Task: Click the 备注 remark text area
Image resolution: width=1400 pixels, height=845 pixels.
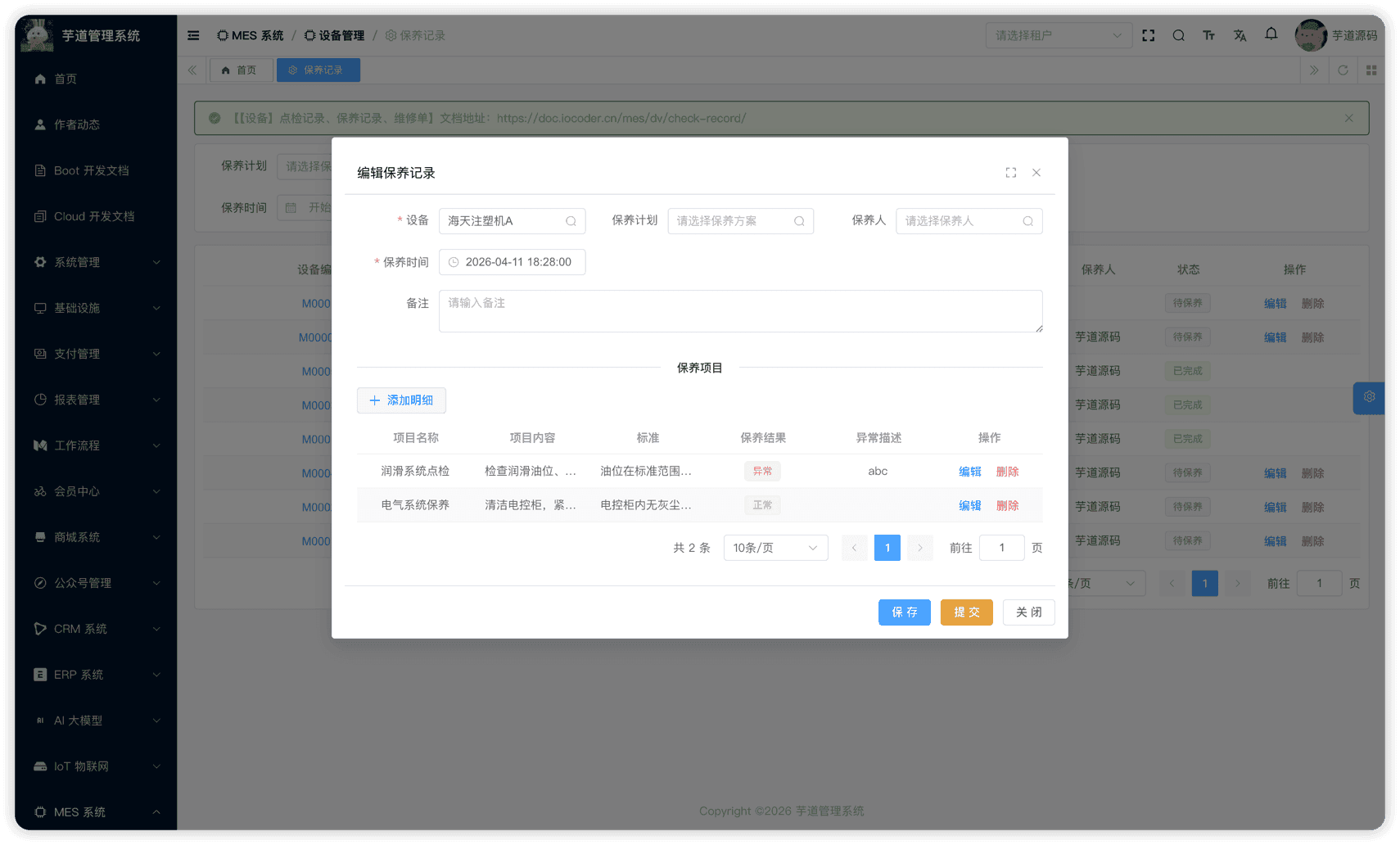Action: 740,311
